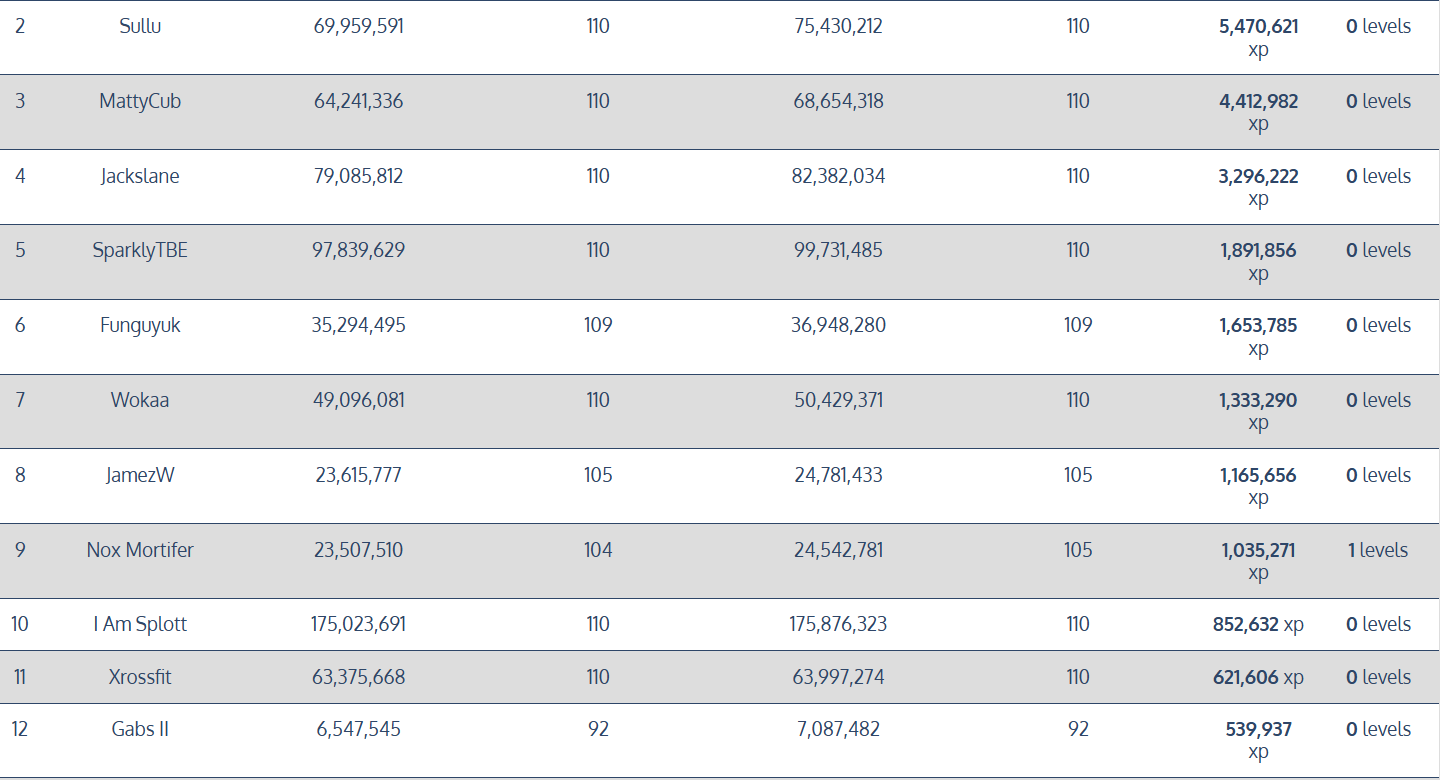Open Sullu's player profile

(140, 27)
